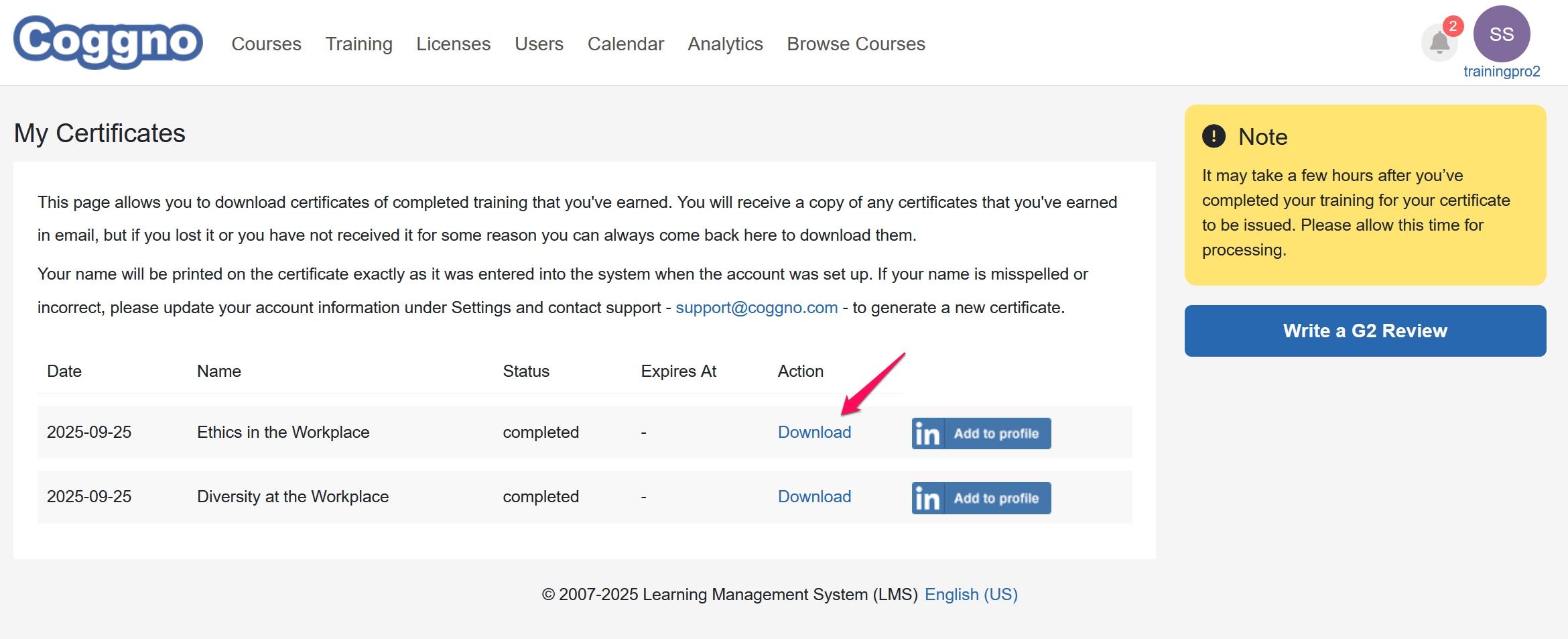Click the Coggno logo
The width and height of the screenshot is (1568, 639).
pyautogui.click(x=108, y=42)
